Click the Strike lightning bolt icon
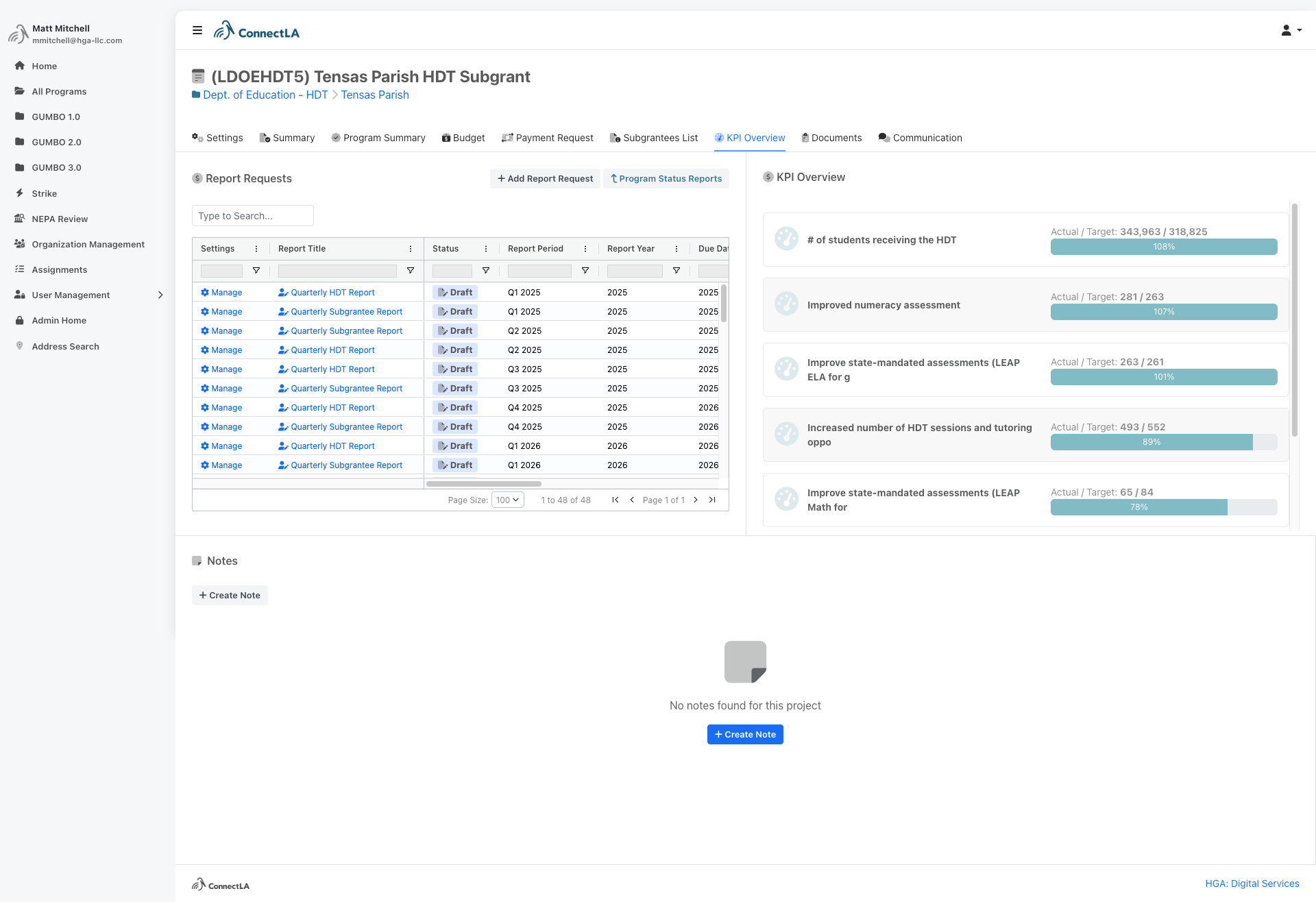Image resolution: width=1316 pixels, height=902 pixels. 20,193
